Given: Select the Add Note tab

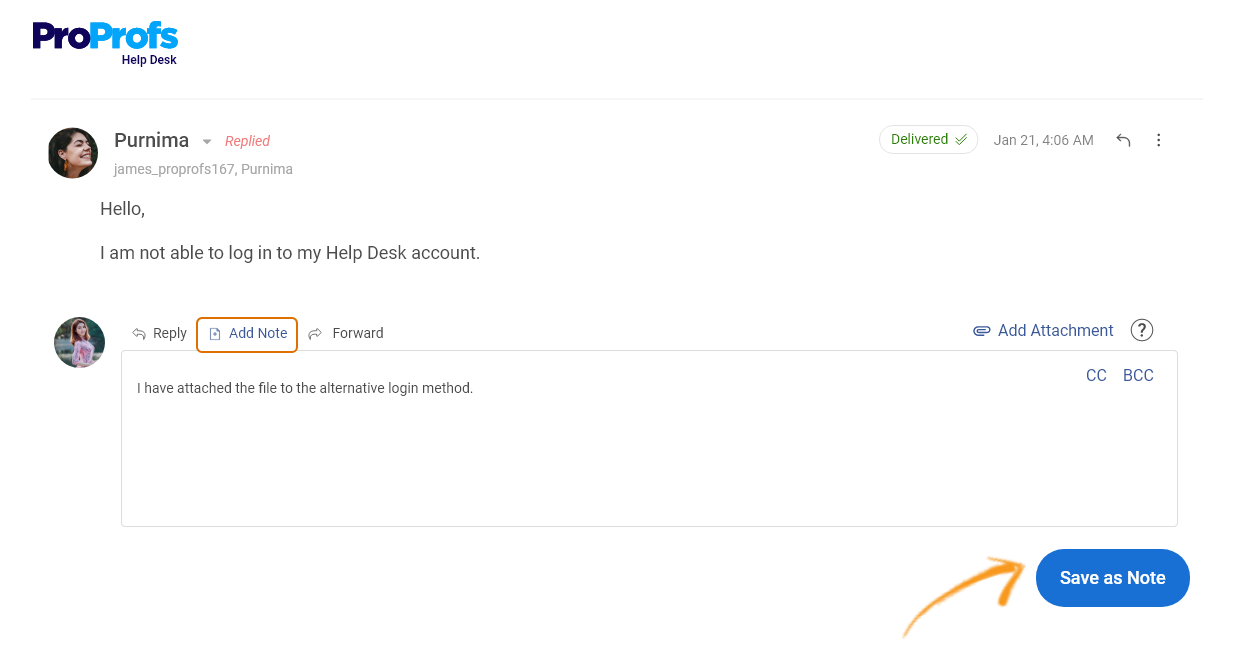Looking at the screenshot, I should point(247,334).
